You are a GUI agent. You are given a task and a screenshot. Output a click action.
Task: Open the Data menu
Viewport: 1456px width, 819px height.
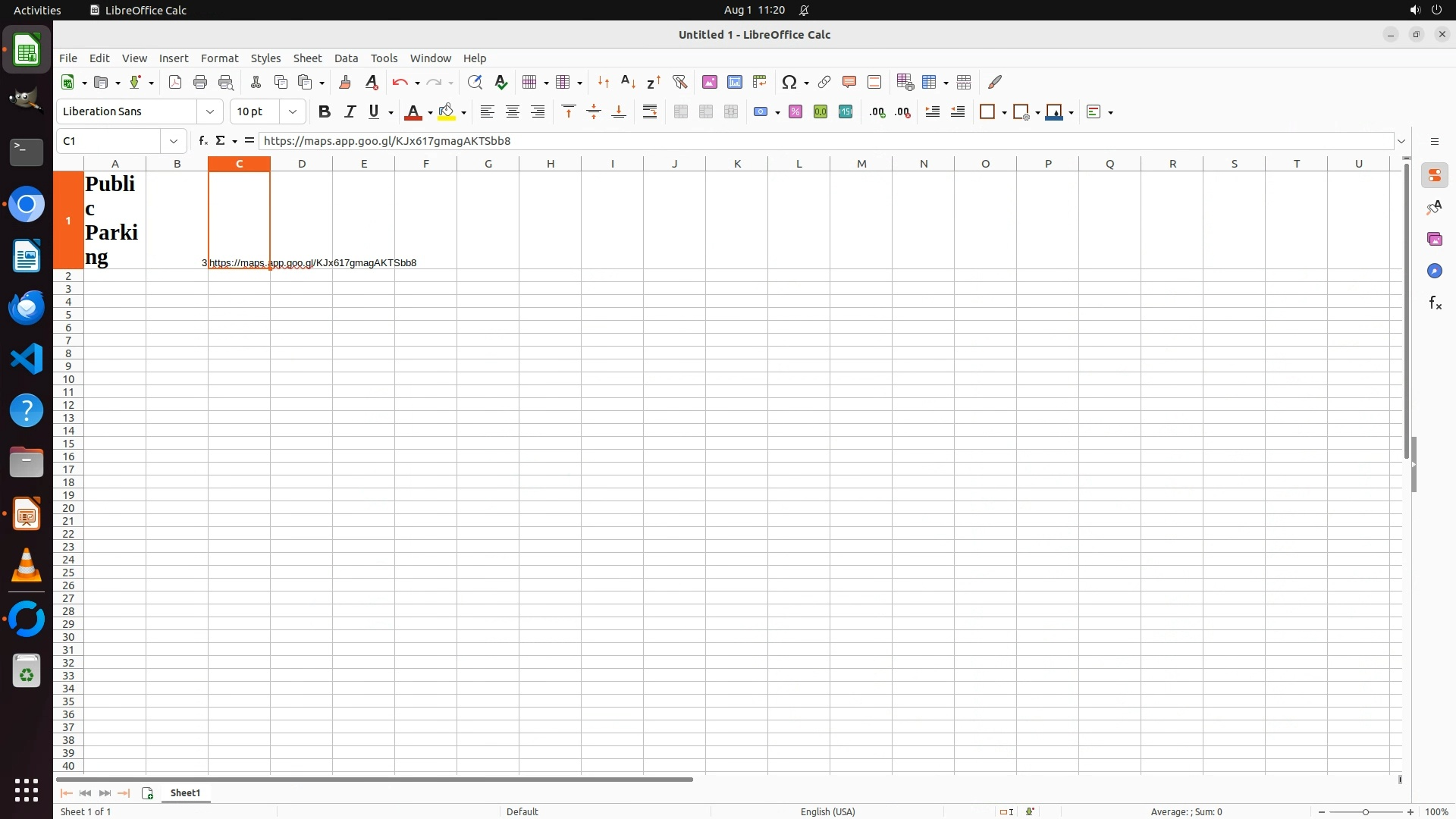coord(346,58)
